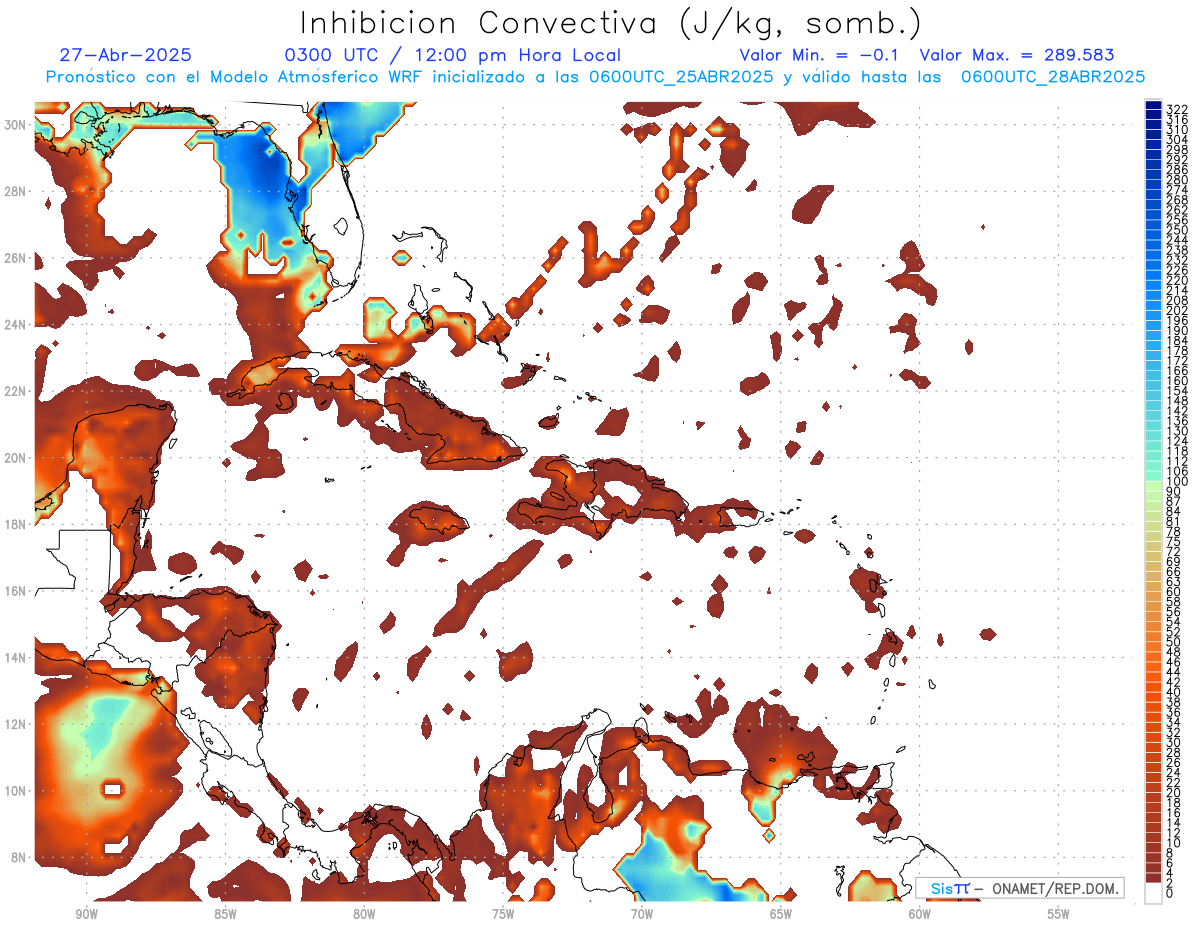Click the darkest blue swatch on the color scale

pyautogui.click(x=1154, y=106)
